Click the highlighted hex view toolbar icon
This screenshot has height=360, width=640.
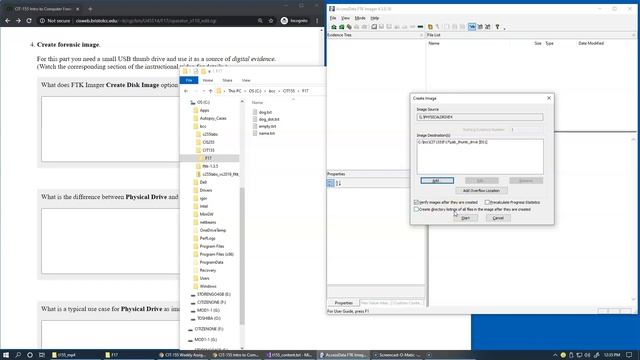tap(472, 27)
